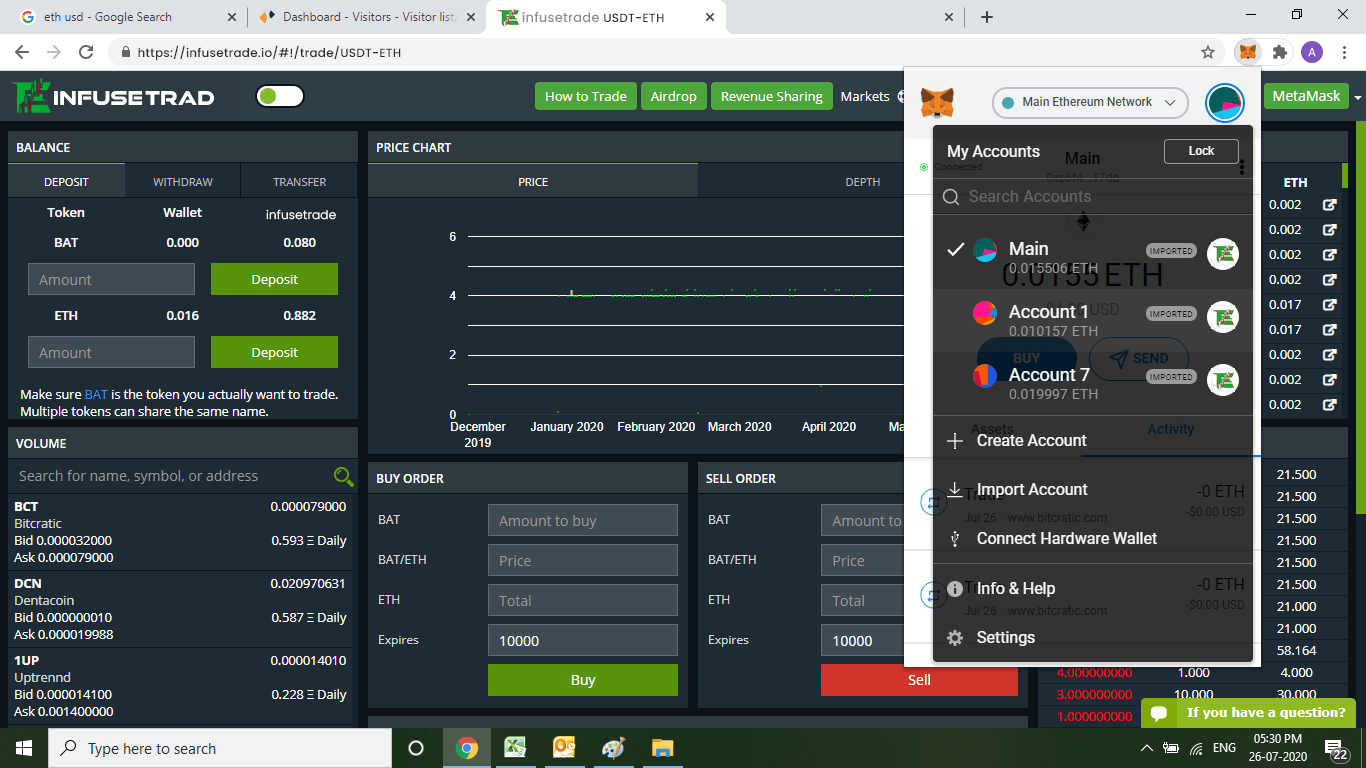The height and width of the screenshot is (768, 1366).
Task: Switch to the Withdraw tab
Action: point(182,182)
